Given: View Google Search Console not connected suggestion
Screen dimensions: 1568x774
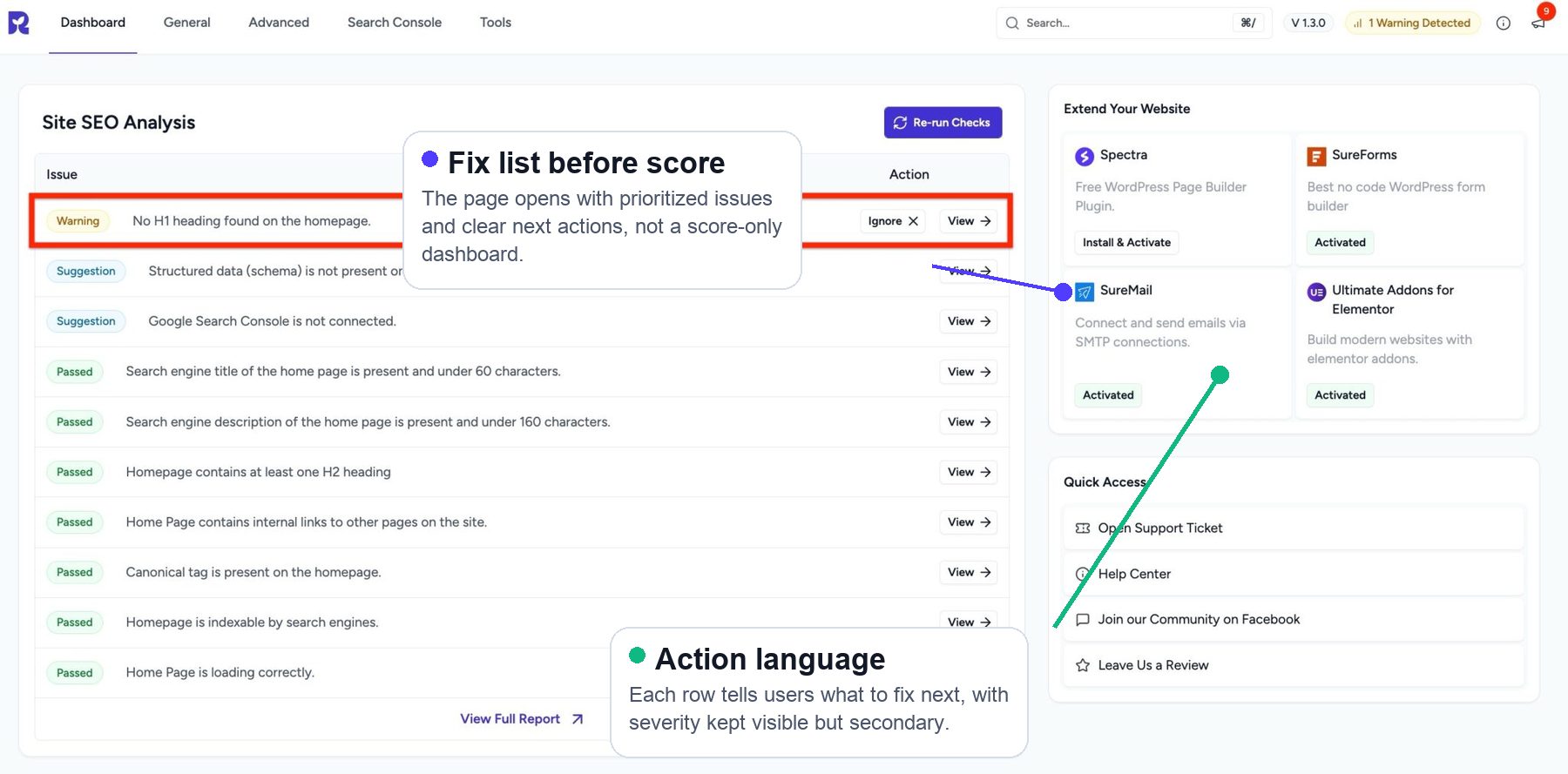Looking at the screenshot, I should pyautogui.click(x=970, y=321).
